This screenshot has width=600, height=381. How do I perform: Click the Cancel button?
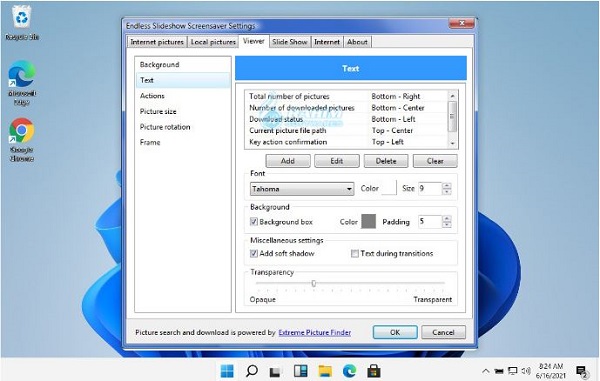click(x=443, y=332)
